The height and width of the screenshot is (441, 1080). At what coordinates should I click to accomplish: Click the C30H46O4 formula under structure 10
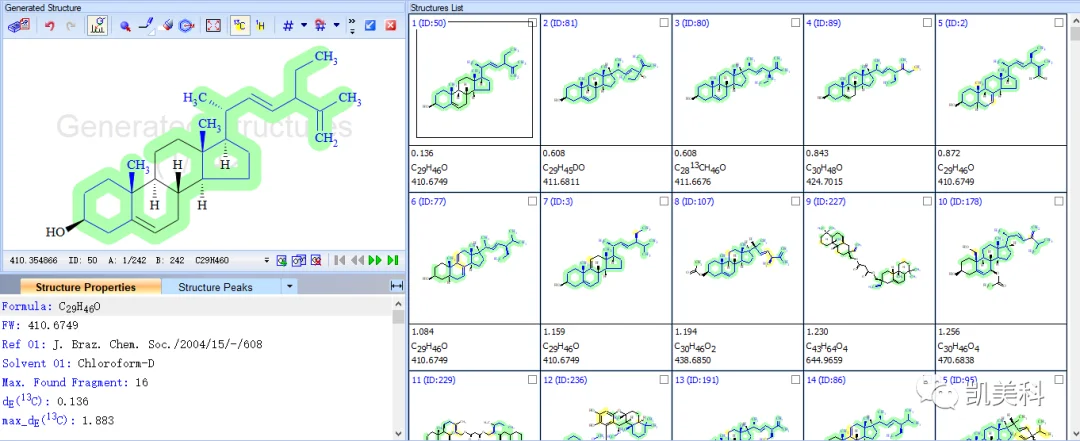pyautogui.click(x=959, y=347)
